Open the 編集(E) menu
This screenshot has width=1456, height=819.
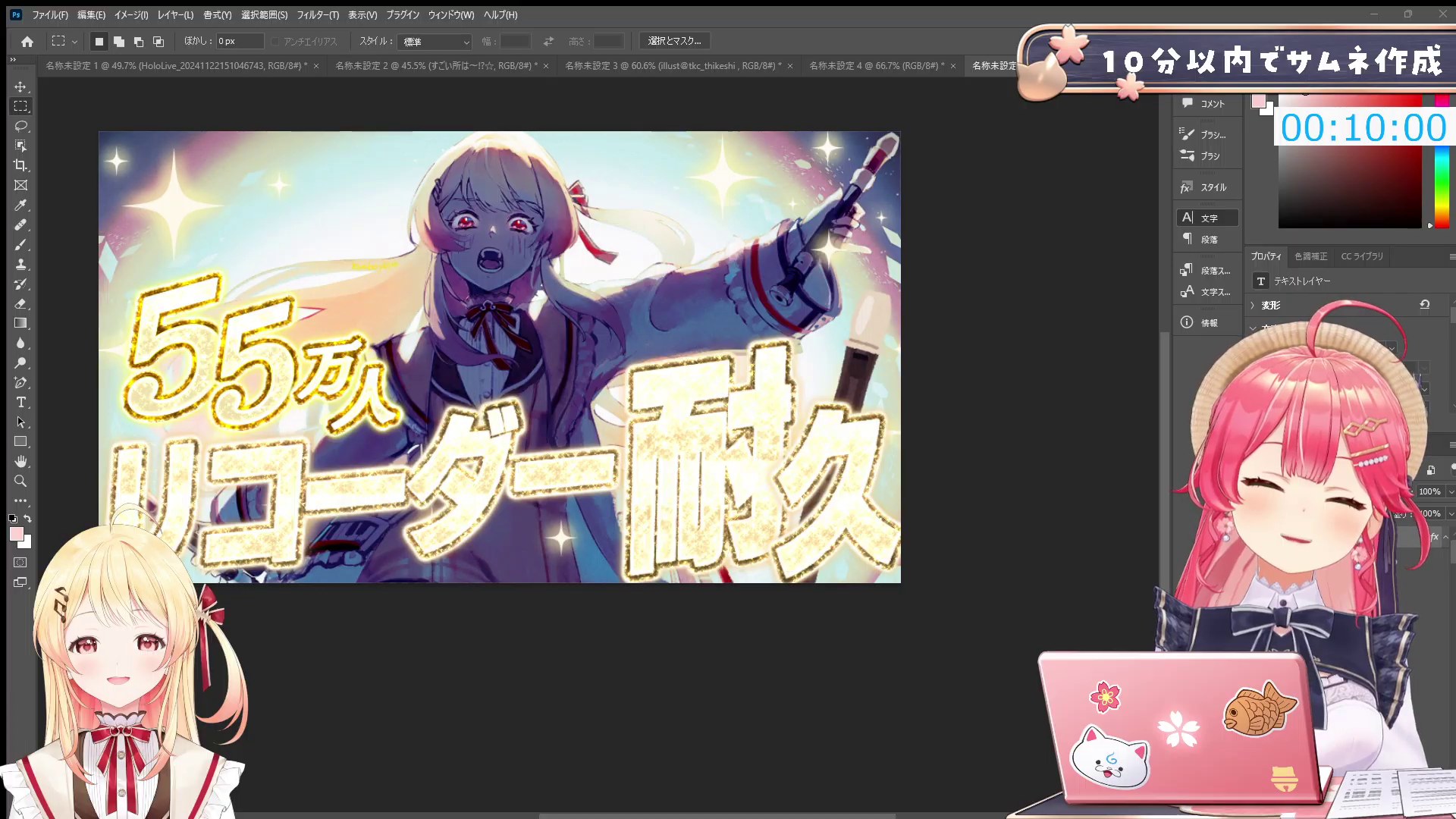(x=91, y=15)
